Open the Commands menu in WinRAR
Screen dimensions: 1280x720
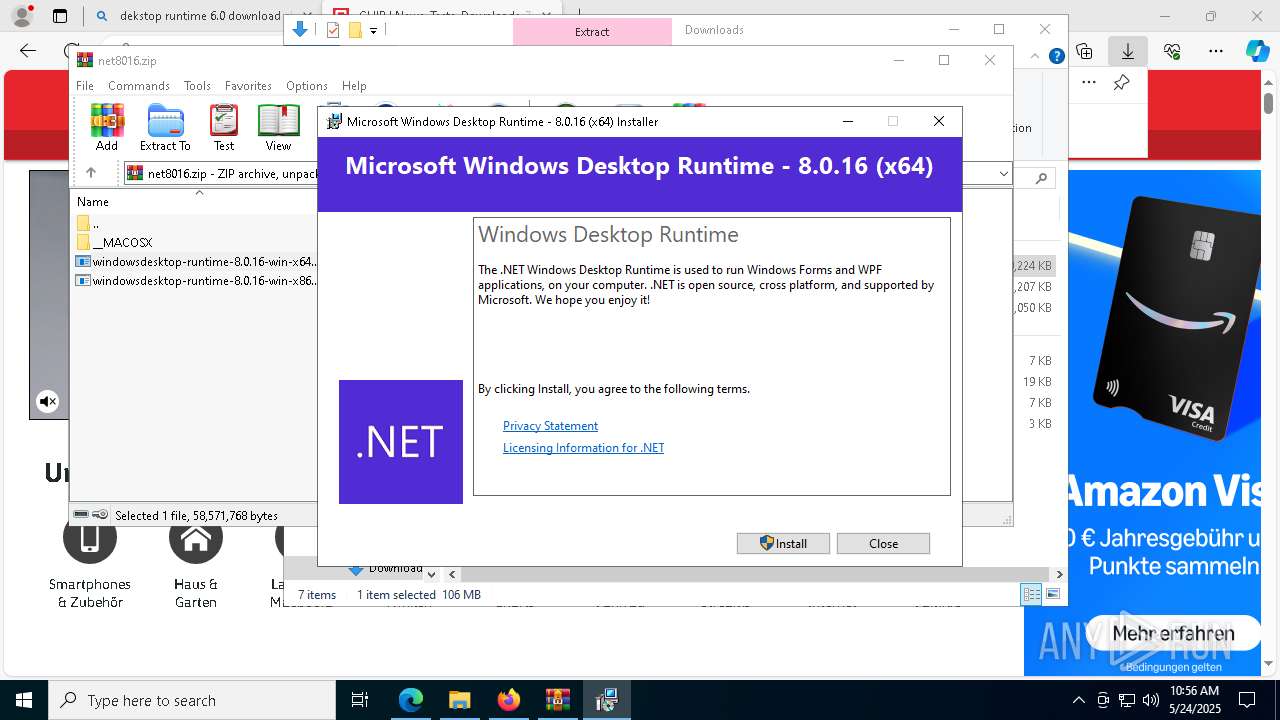tap(139, 86)
